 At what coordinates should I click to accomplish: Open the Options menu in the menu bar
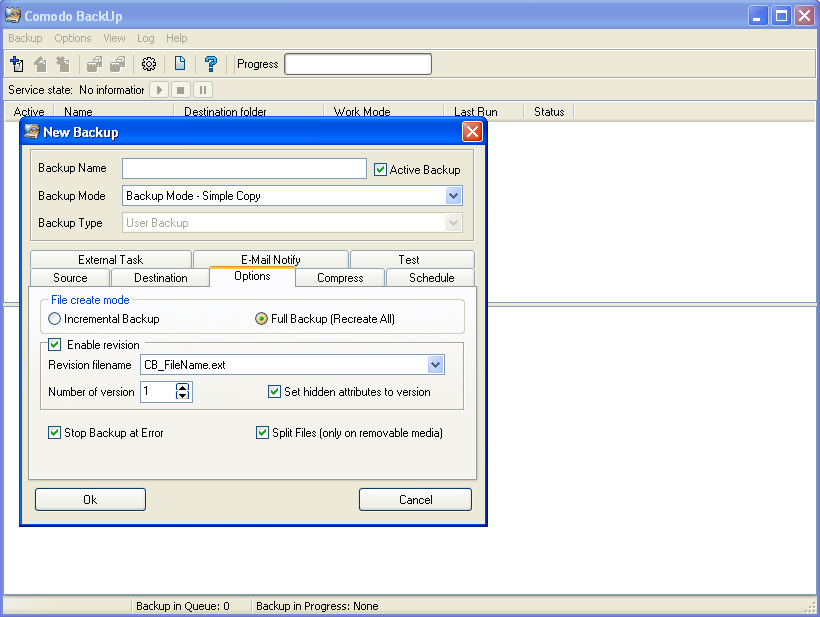[73, 38]
